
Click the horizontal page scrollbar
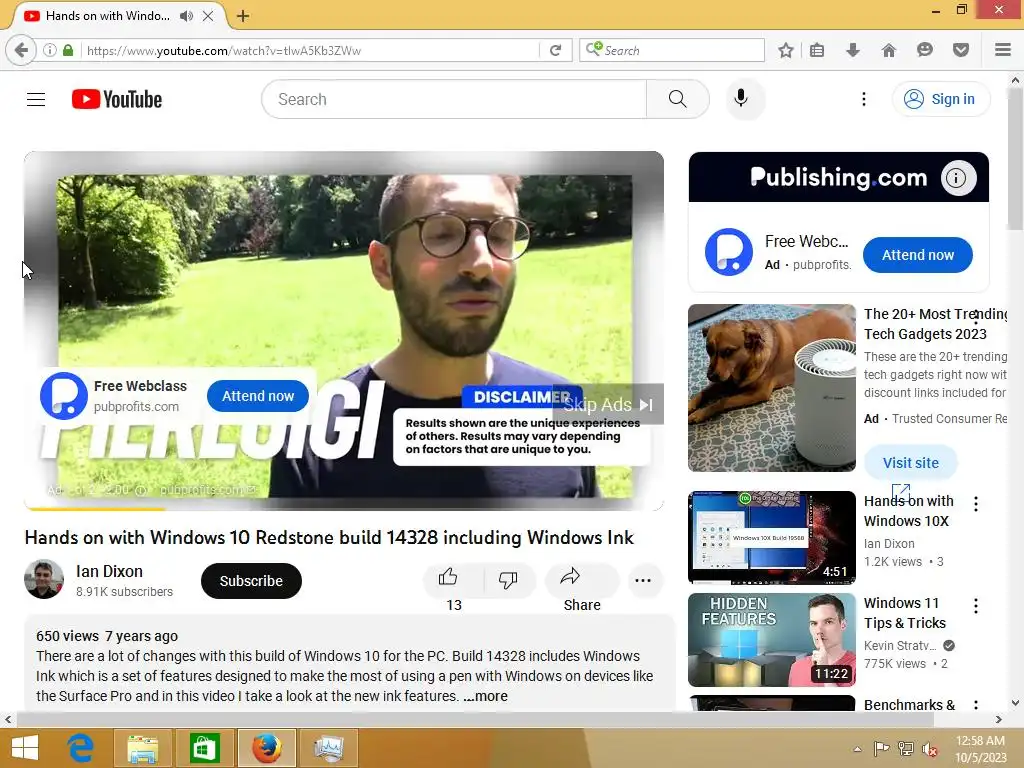tap(475, 719)
